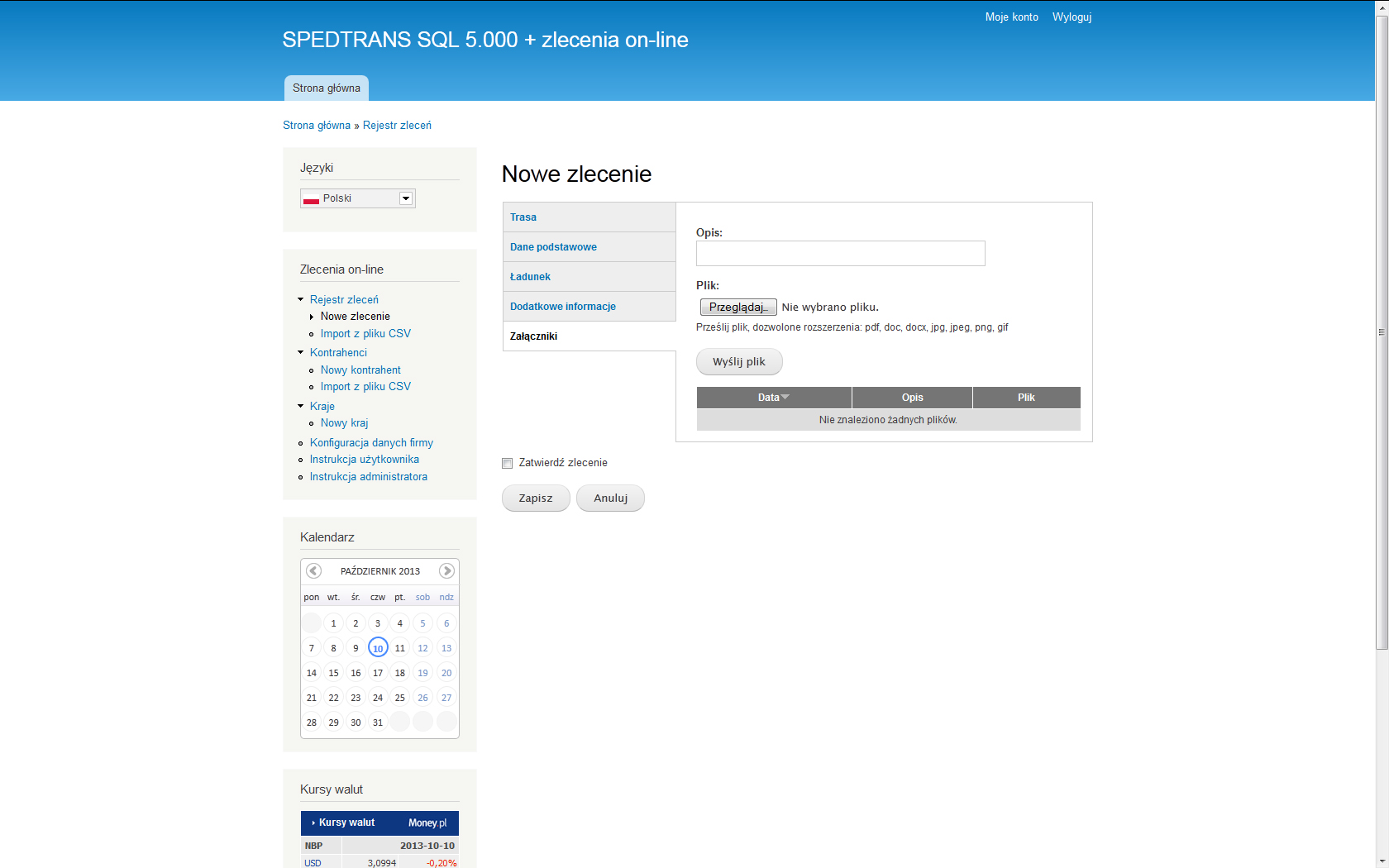This screenshot has height=868, width=1389.
Task: Select Sunday 27 in the calendar
Action: pyautogui.click(x=446, y=698)
